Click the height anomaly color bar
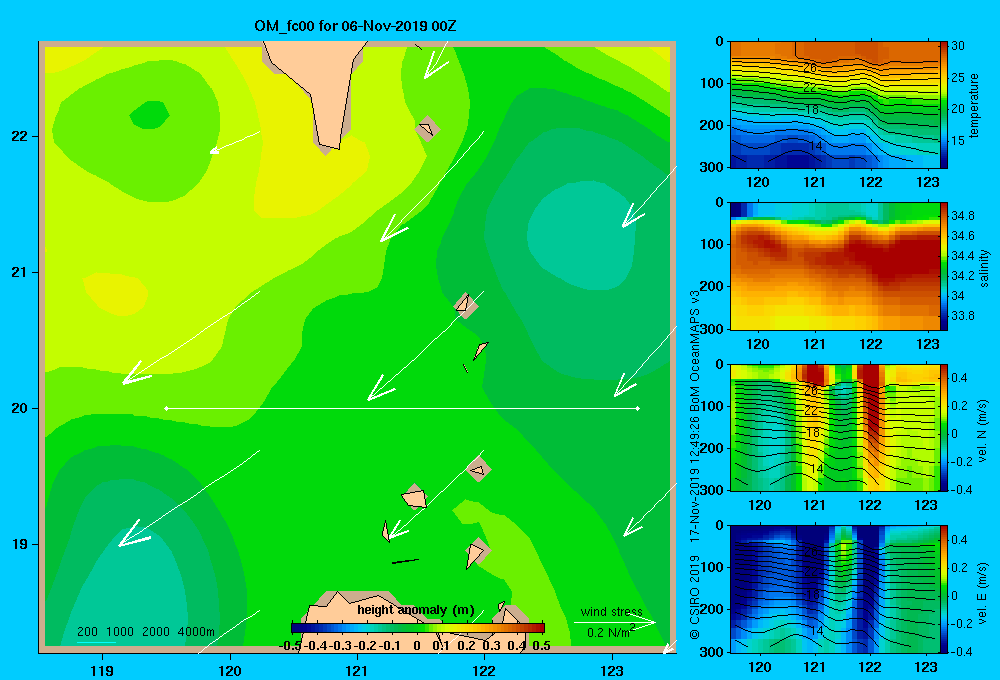This screenshot has width=1000, height=680. point(418,628)
